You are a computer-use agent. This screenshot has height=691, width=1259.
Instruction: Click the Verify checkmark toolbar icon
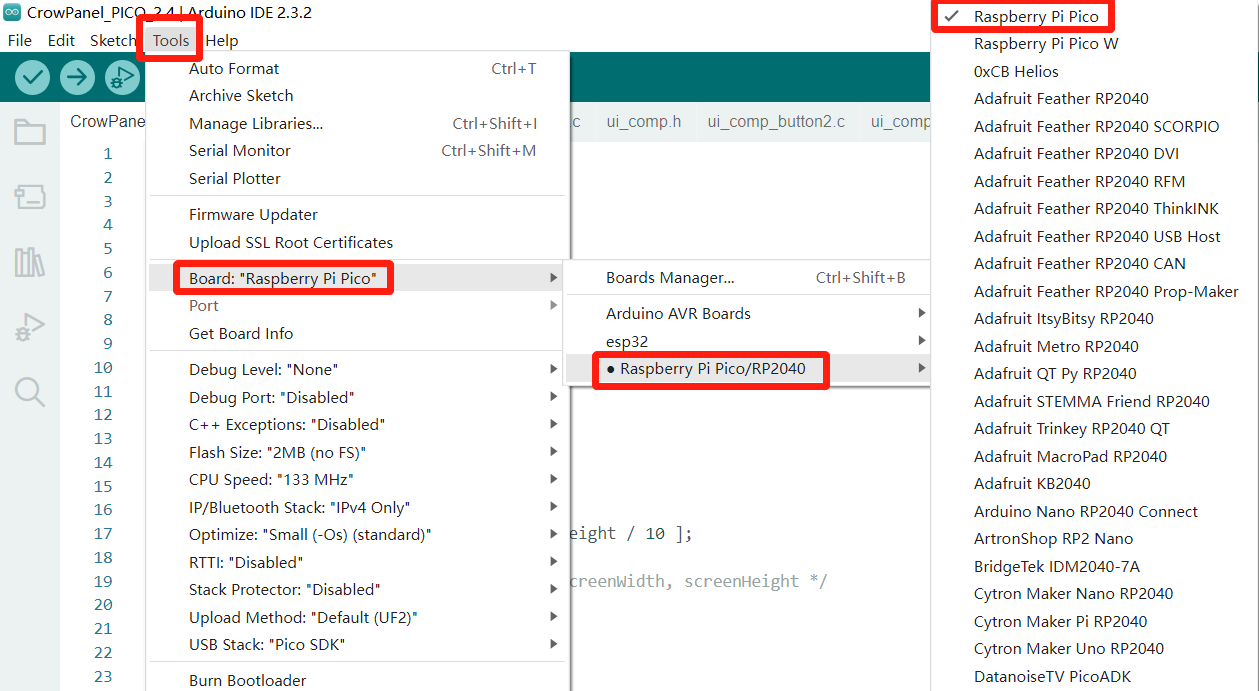[33, 77]
